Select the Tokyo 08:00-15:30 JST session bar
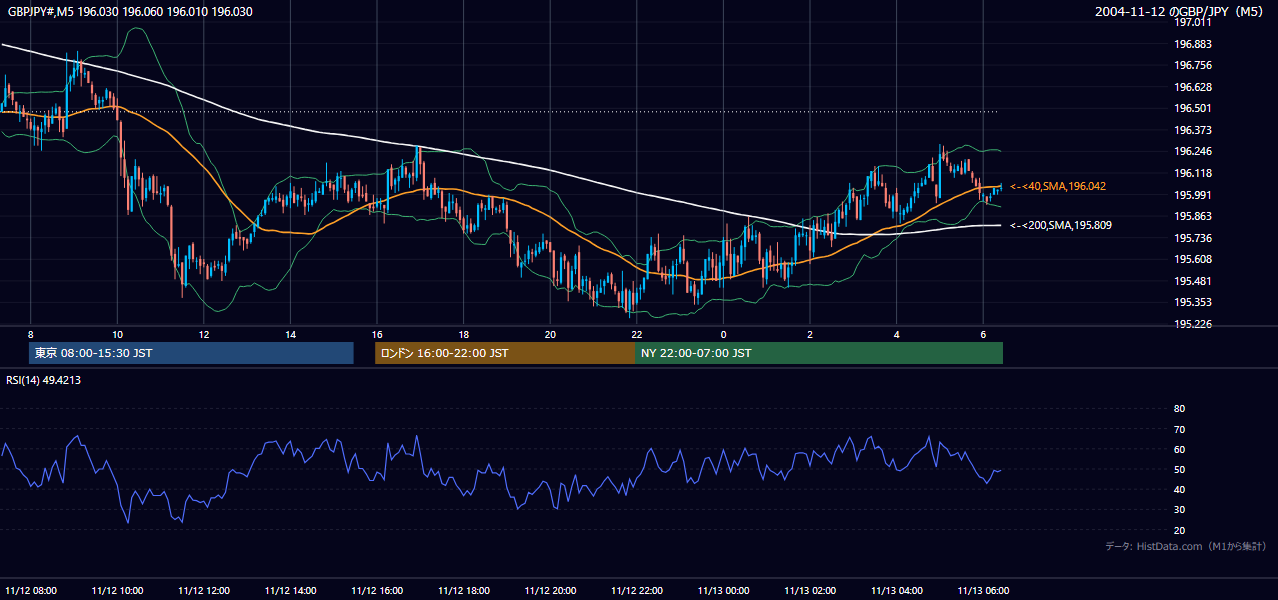Image resolution: width=1278 pixels, height=600 pixels. 191,353
